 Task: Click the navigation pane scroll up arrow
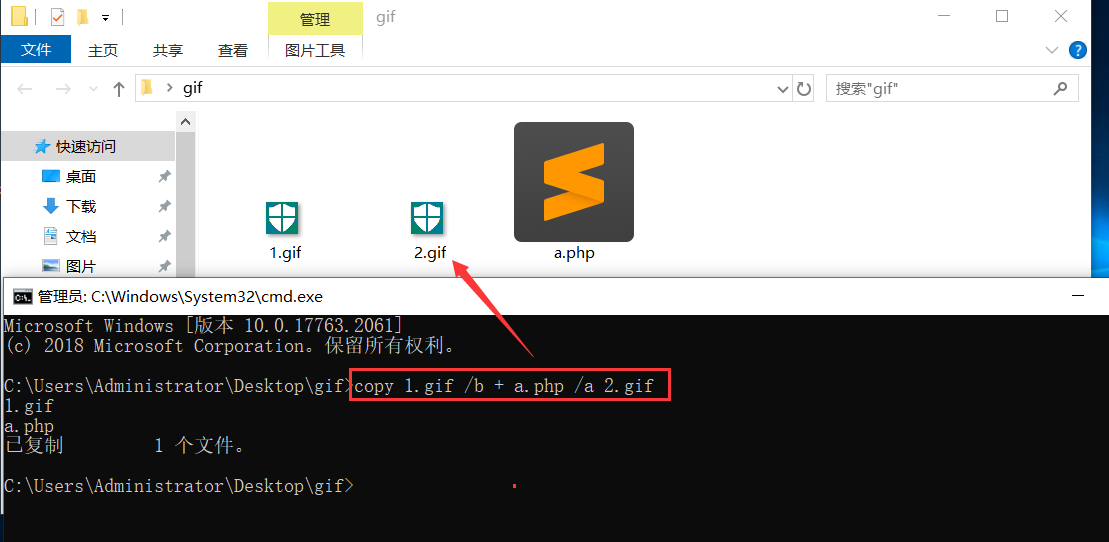[x=186, y=122]
